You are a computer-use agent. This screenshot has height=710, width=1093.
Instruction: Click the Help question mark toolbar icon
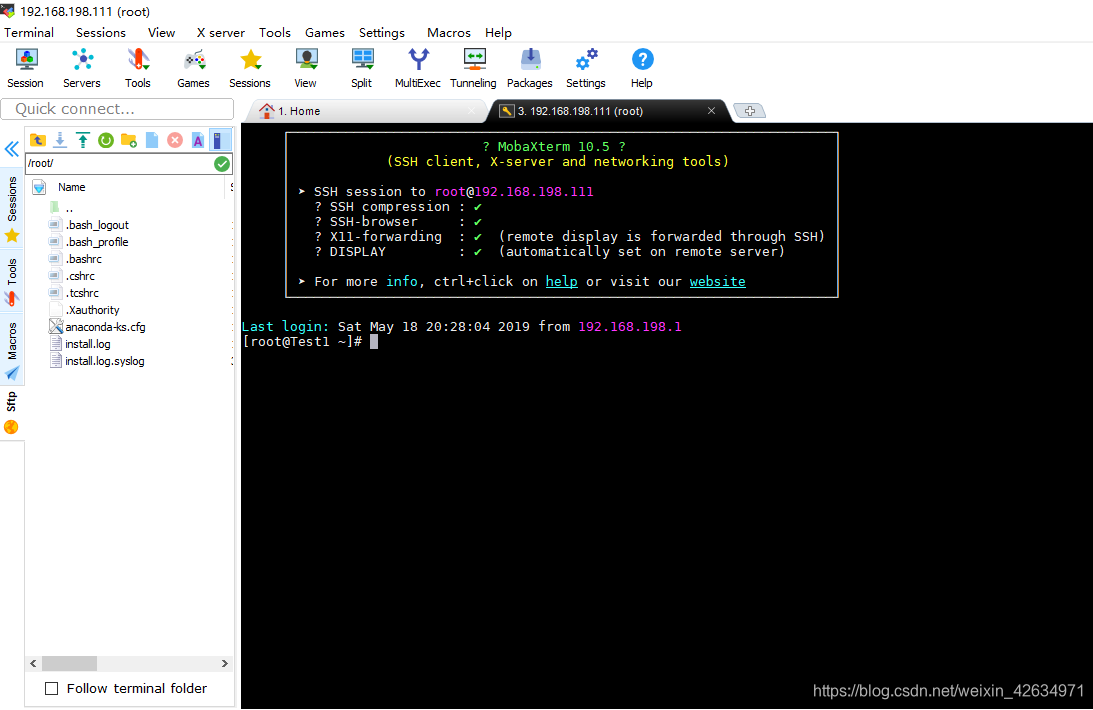[642, 68]
